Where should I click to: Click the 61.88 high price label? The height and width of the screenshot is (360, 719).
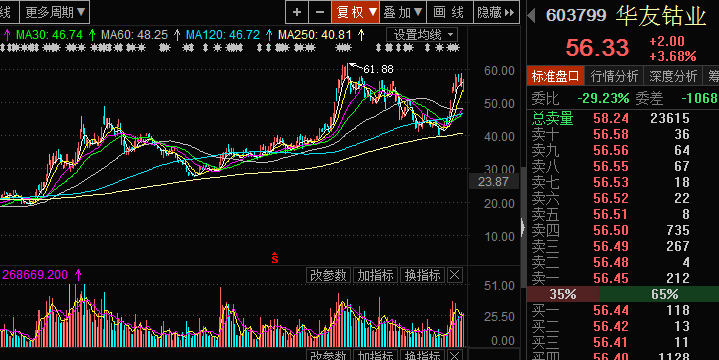[x=378, y=69]
